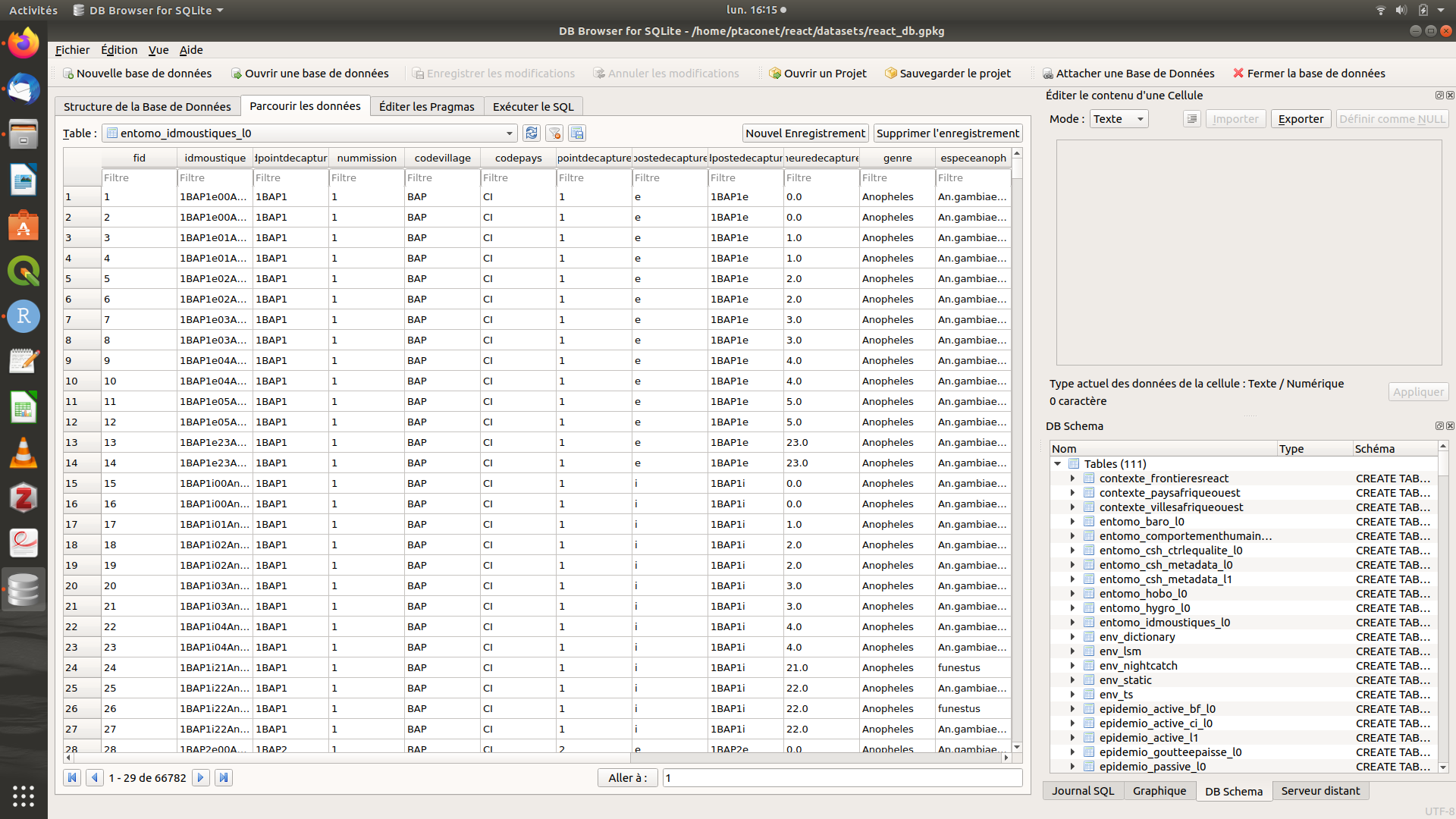
Task: Click the Nouvel Enregistrement button
Action: click(805, 133)
